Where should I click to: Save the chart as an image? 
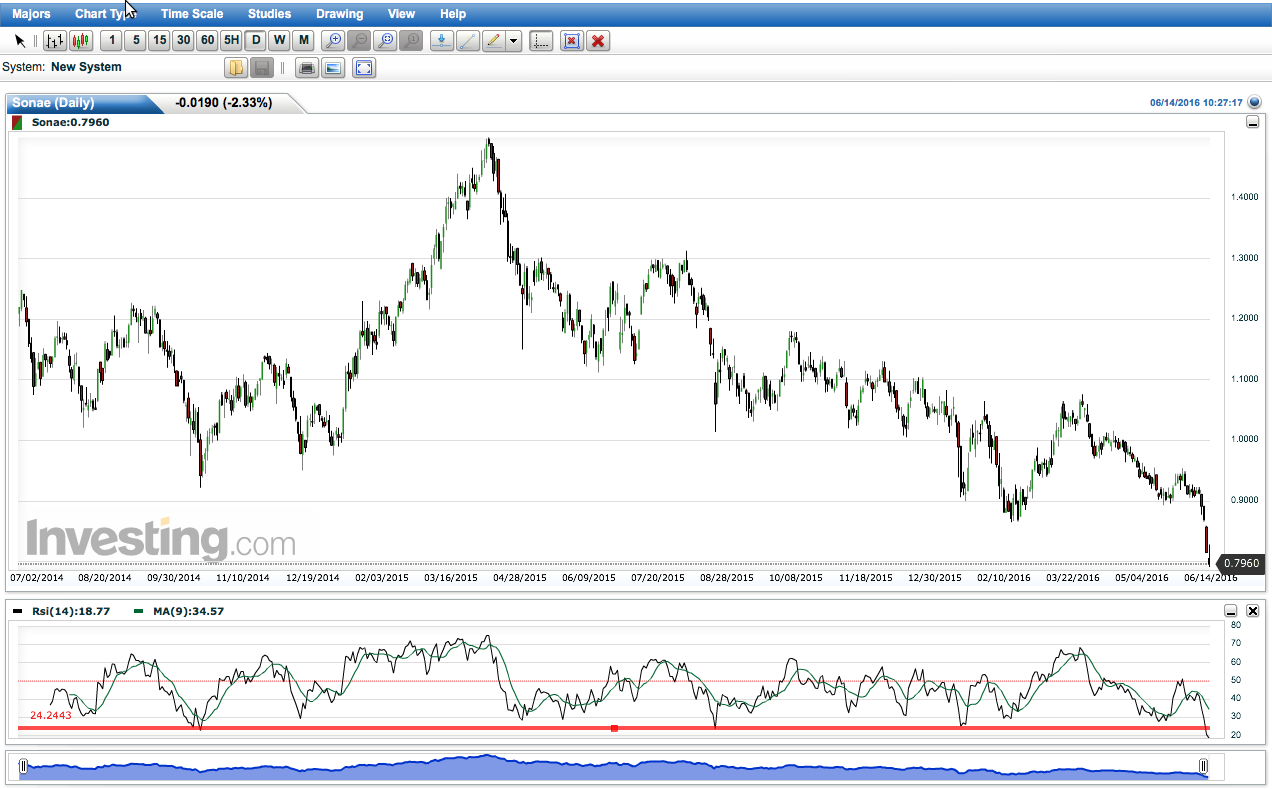[x=333, y=68]
